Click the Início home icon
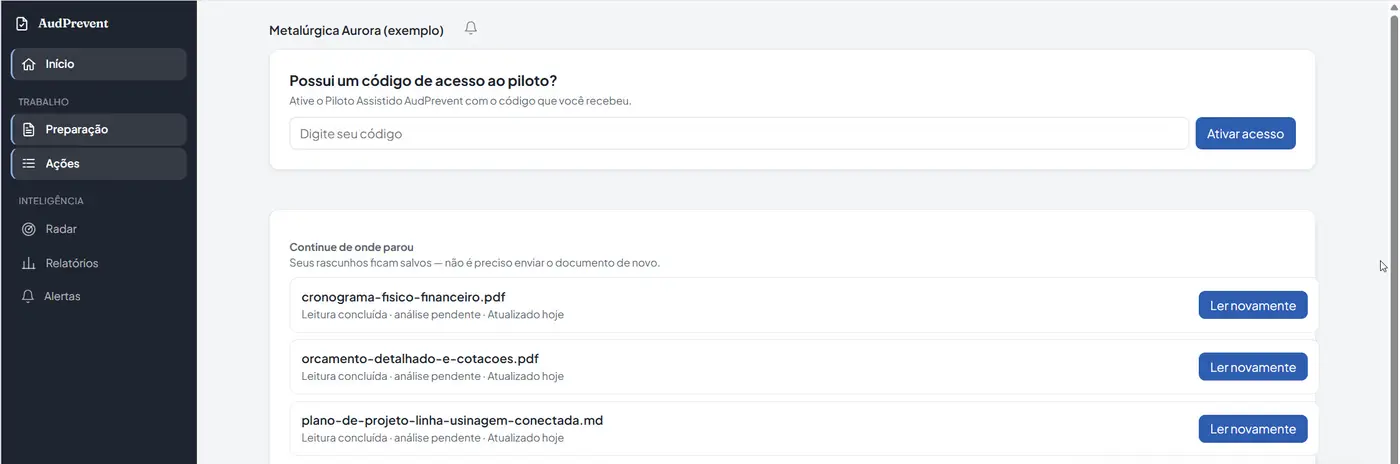Screen dimensions: 1400x464 tap(28, 64)
